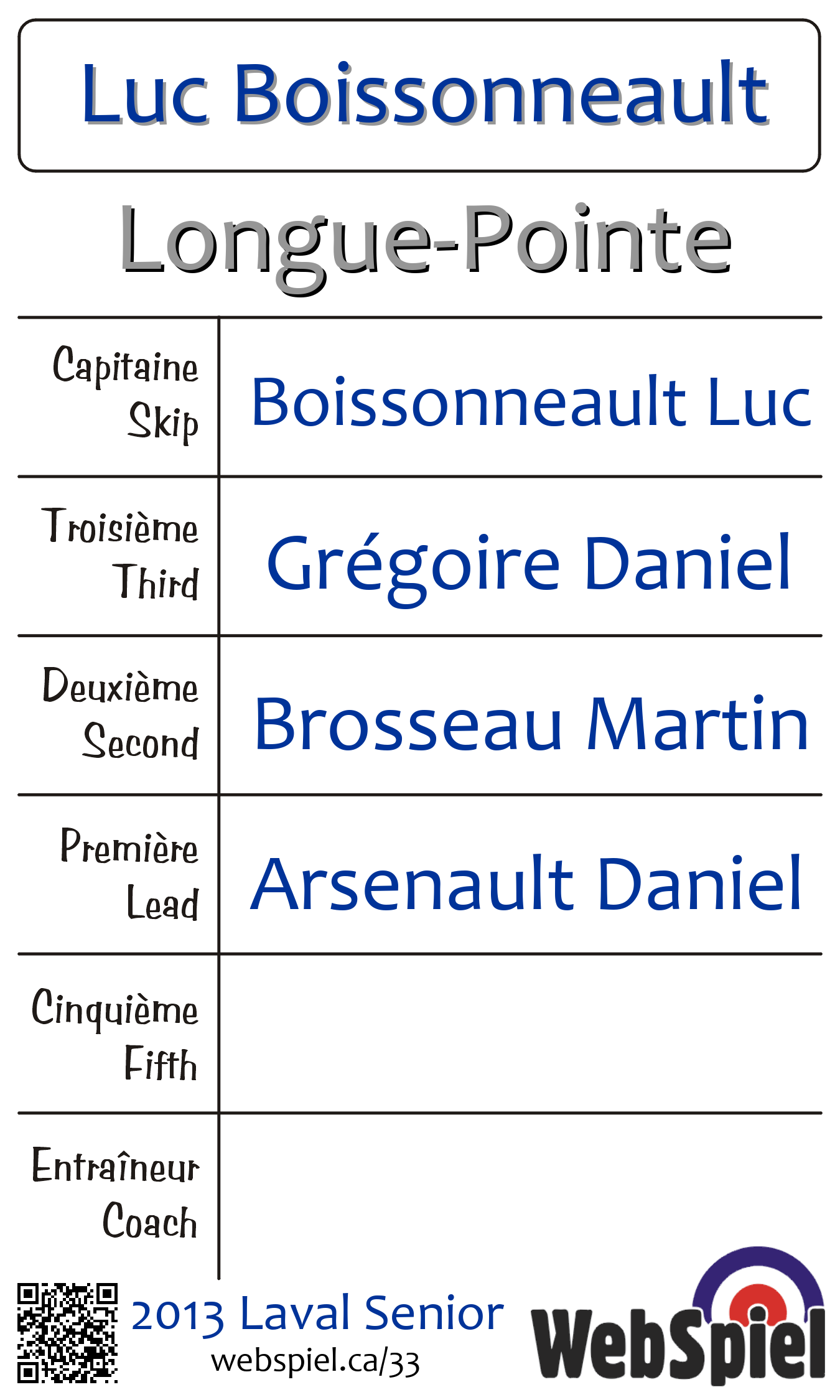Click the Cinquième Fifth position label
The height and width of the screenshot is (1400, 840).
(115, 1034)
